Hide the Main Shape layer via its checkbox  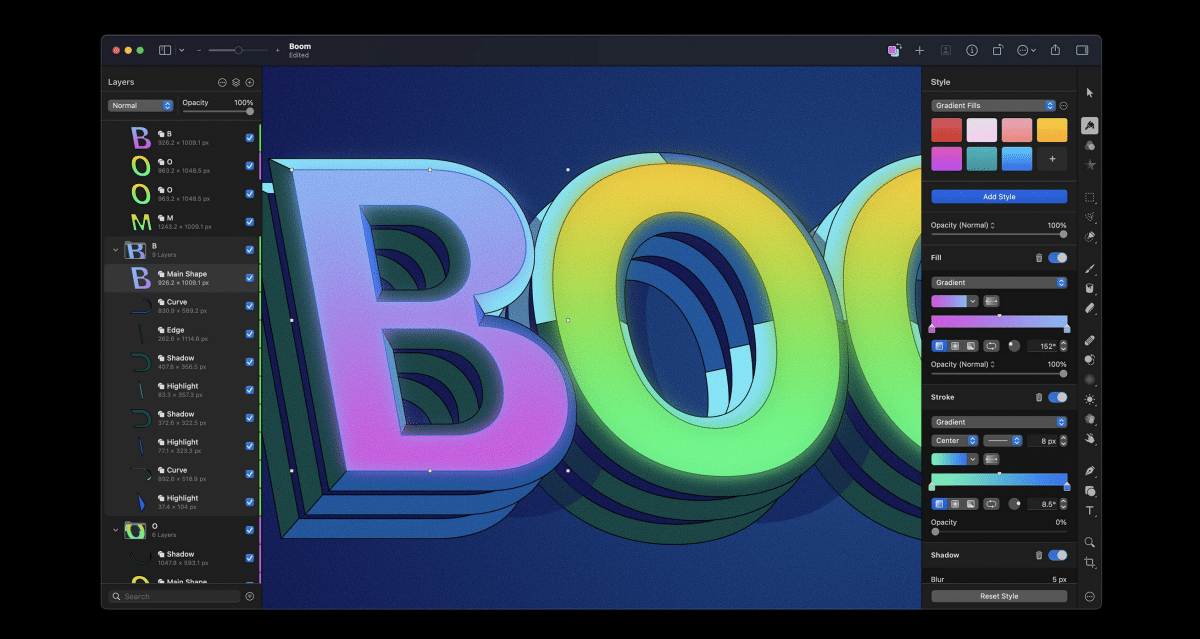(x=249, y=278)
